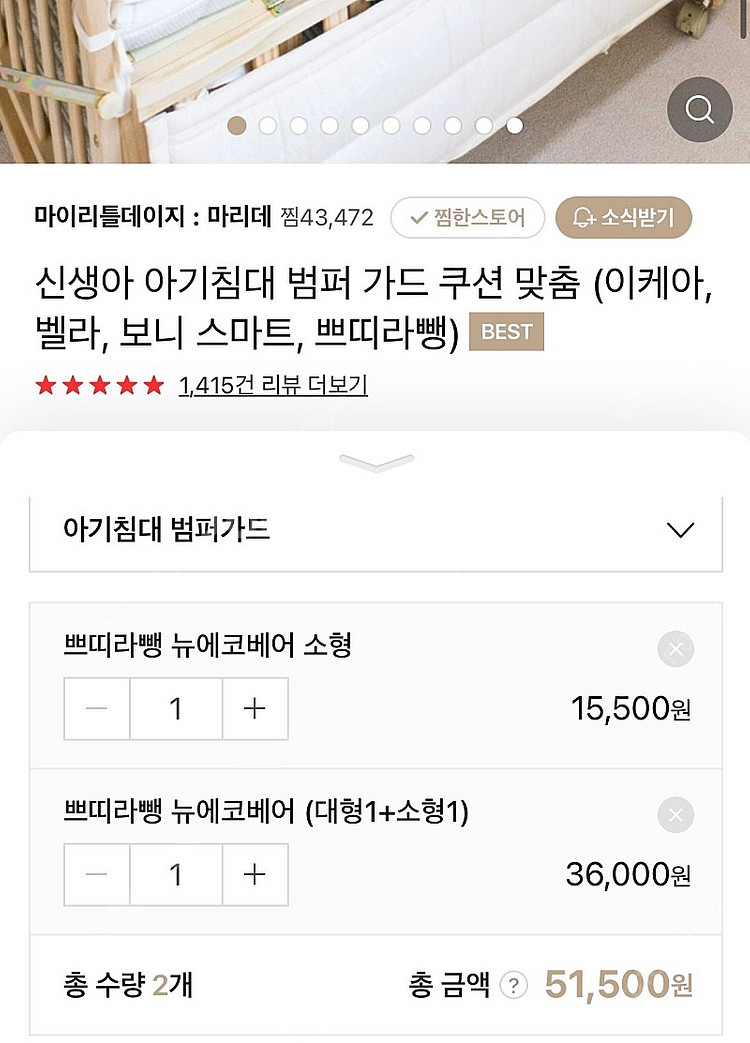Subscribe with the 소식받기 bell button
The width and height of the screenshot is (750, 1043).
(x=623, y=217)
